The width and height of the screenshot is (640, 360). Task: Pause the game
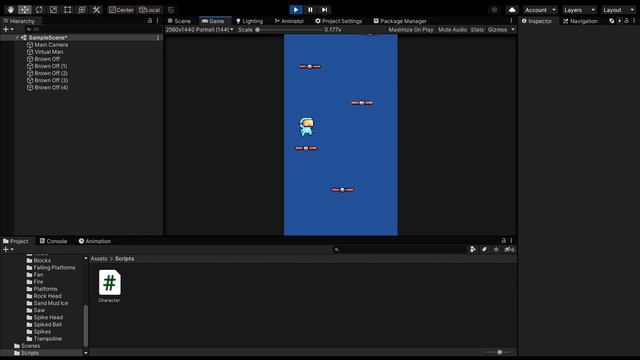(310, 9)
